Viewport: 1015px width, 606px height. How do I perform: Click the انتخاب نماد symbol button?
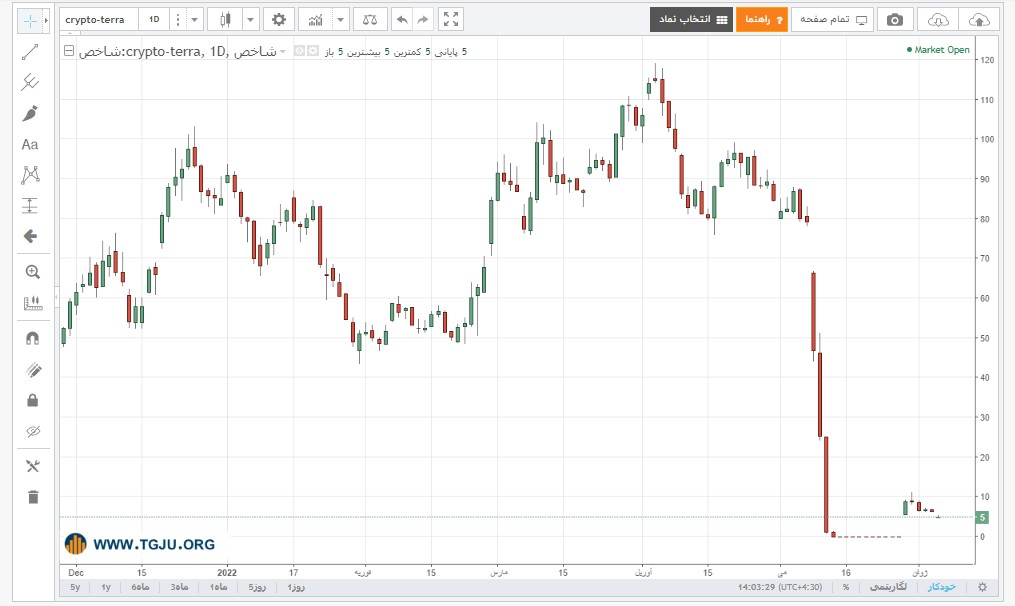point(691,19)
